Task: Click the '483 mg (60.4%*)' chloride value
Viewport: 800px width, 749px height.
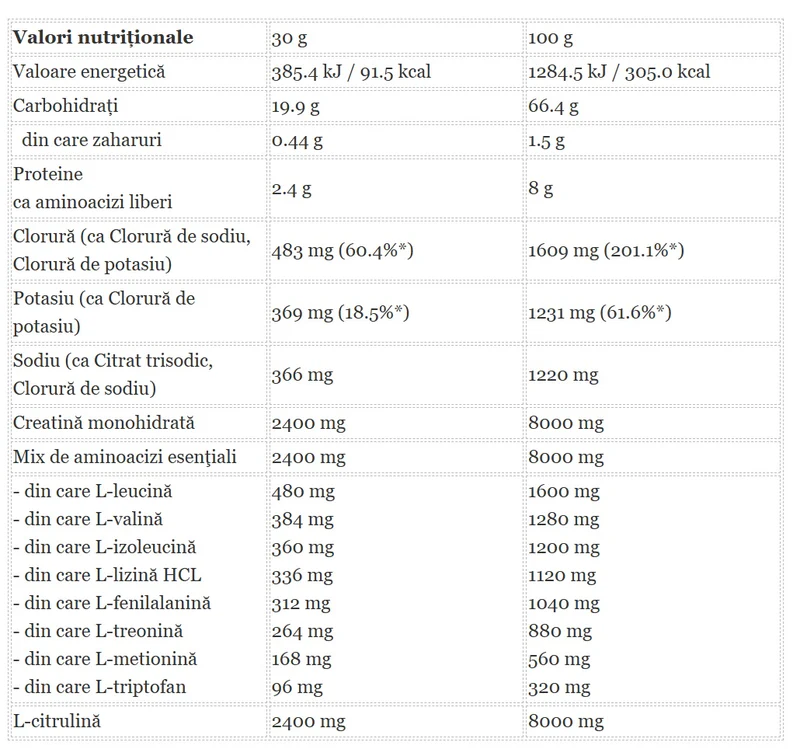Action: click(x=342, y=251)
